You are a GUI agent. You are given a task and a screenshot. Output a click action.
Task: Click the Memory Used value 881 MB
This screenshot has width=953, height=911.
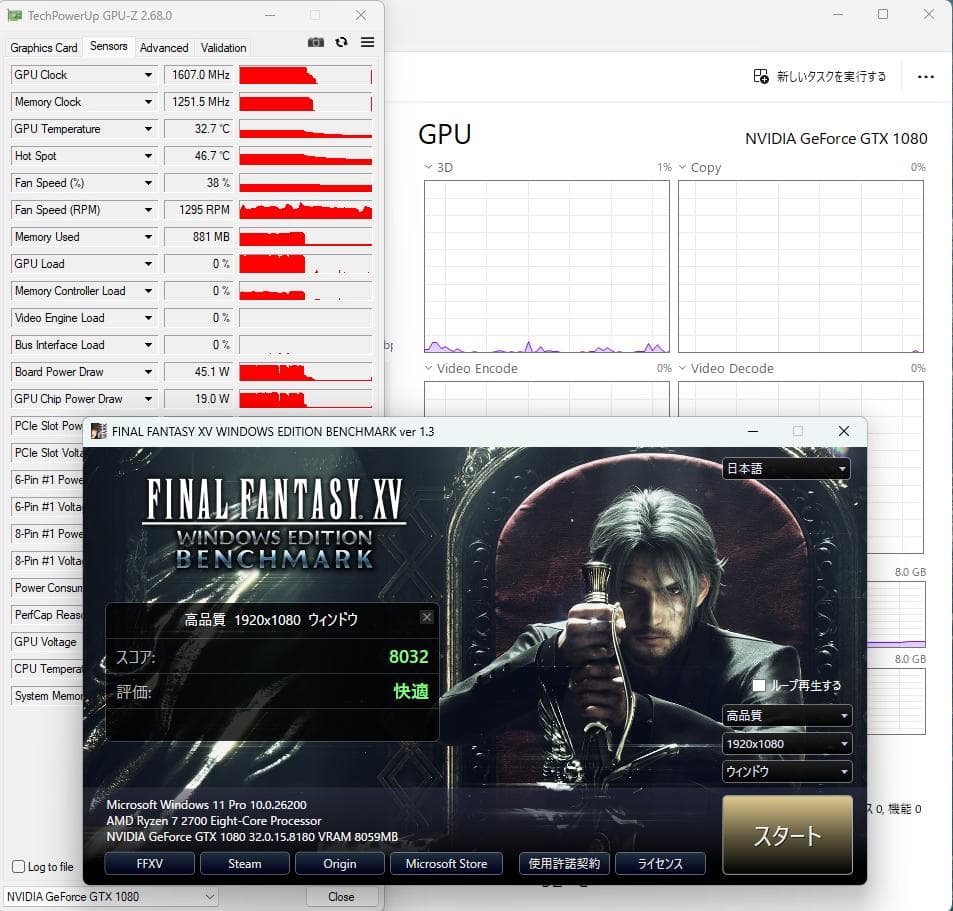pos(200,237)
